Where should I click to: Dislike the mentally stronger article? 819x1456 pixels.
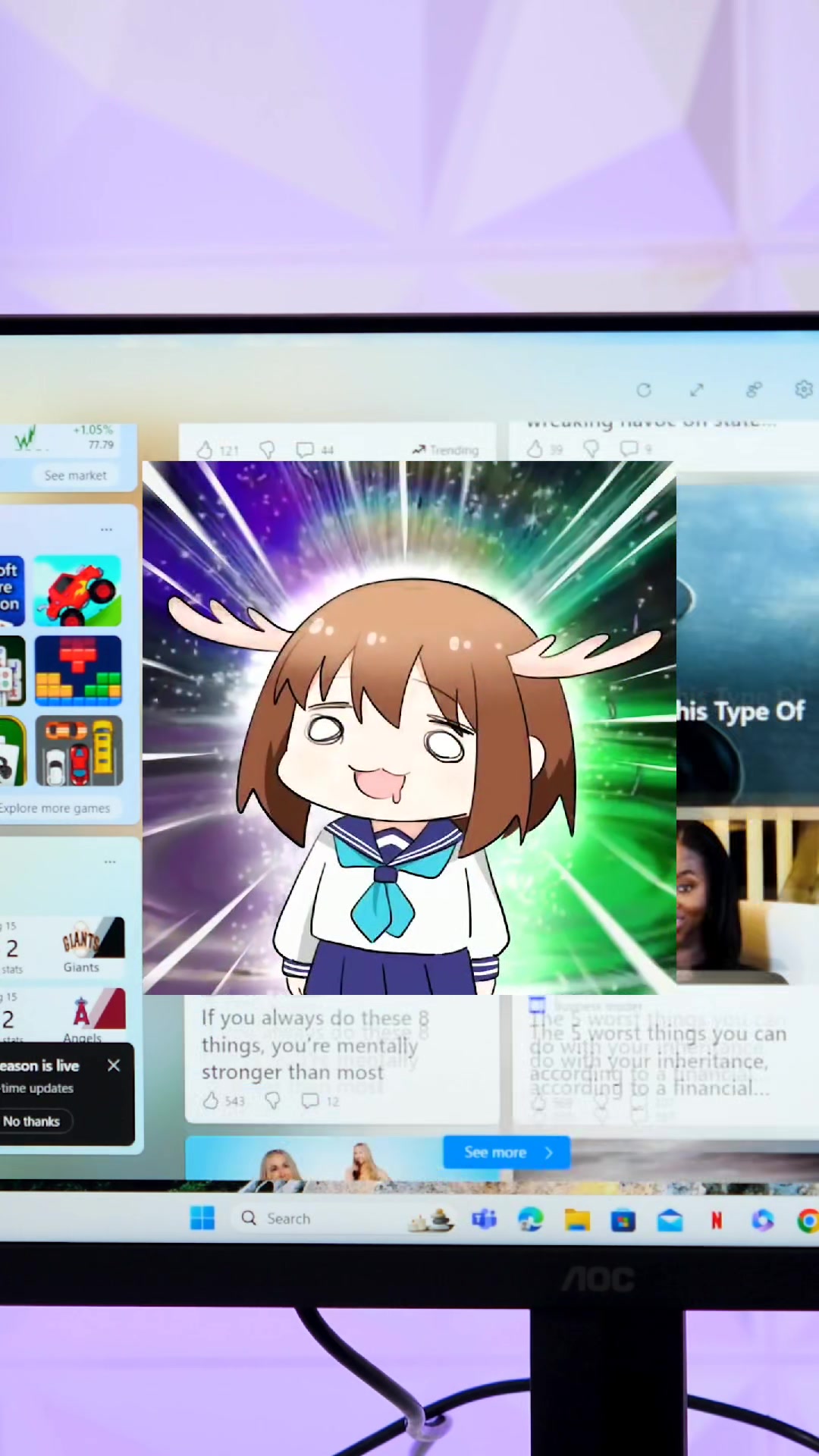point(272,1100)
